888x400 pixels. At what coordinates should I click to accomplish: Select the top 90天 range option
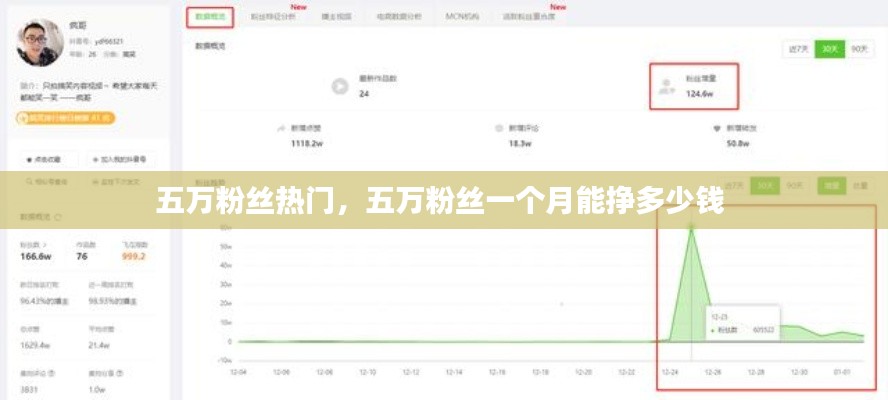[x=858, y=48]
